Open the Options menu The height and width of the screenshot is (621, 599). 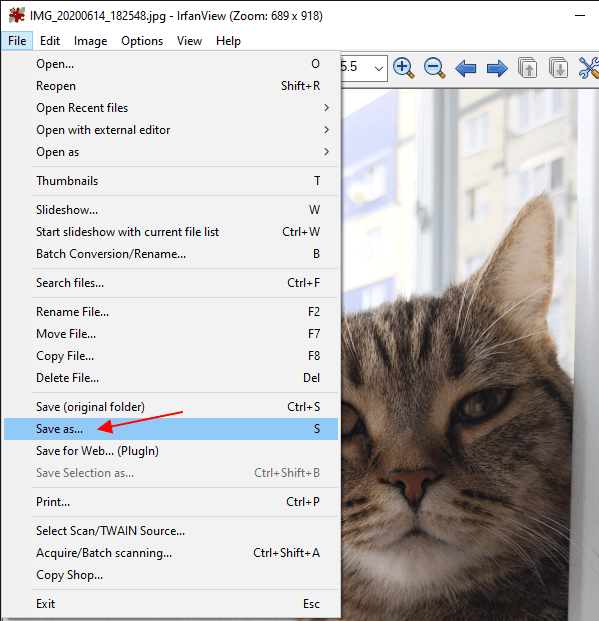pos(142,41)
